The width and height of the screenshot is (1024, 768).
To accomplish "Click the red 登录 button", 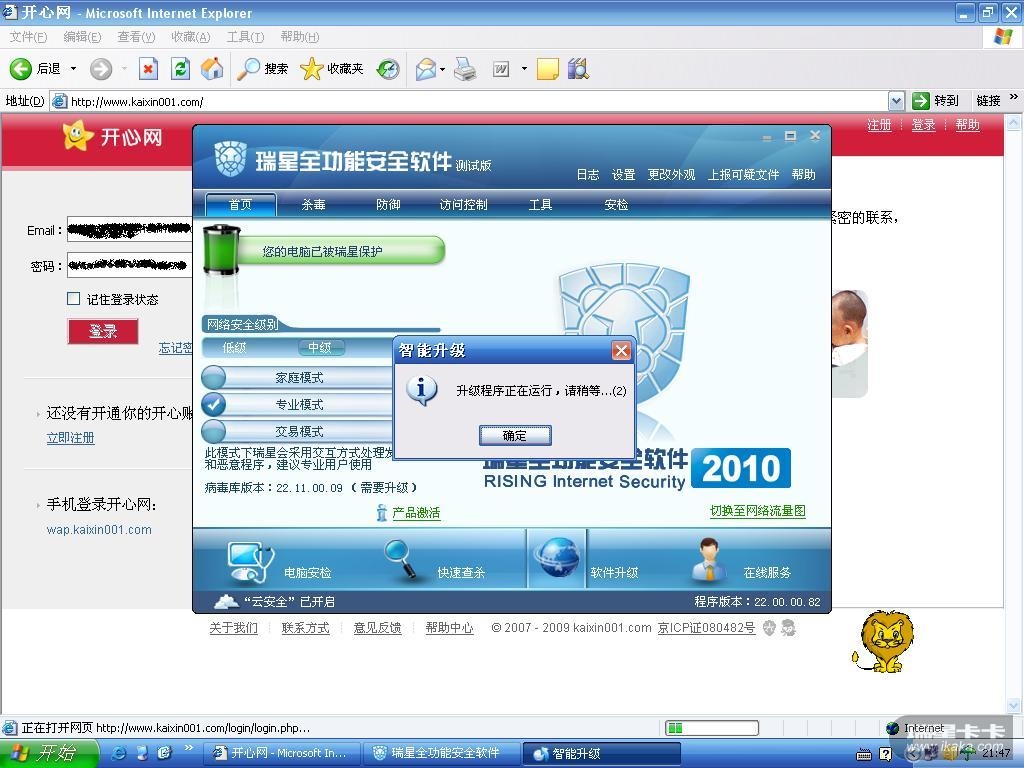I will pos(103,331).
